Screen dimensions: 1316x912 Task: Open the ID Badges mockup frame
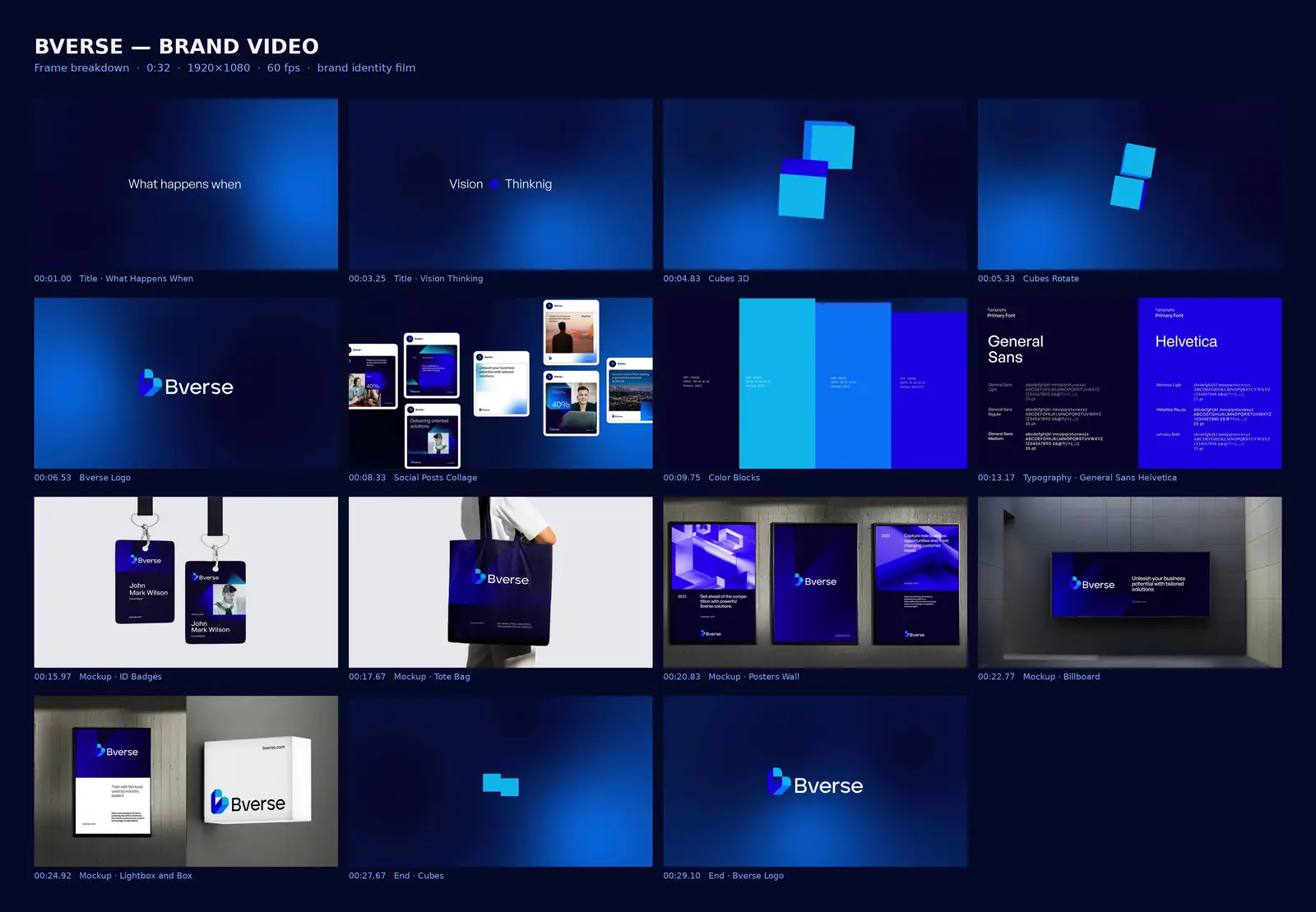(x=186, y=582)
